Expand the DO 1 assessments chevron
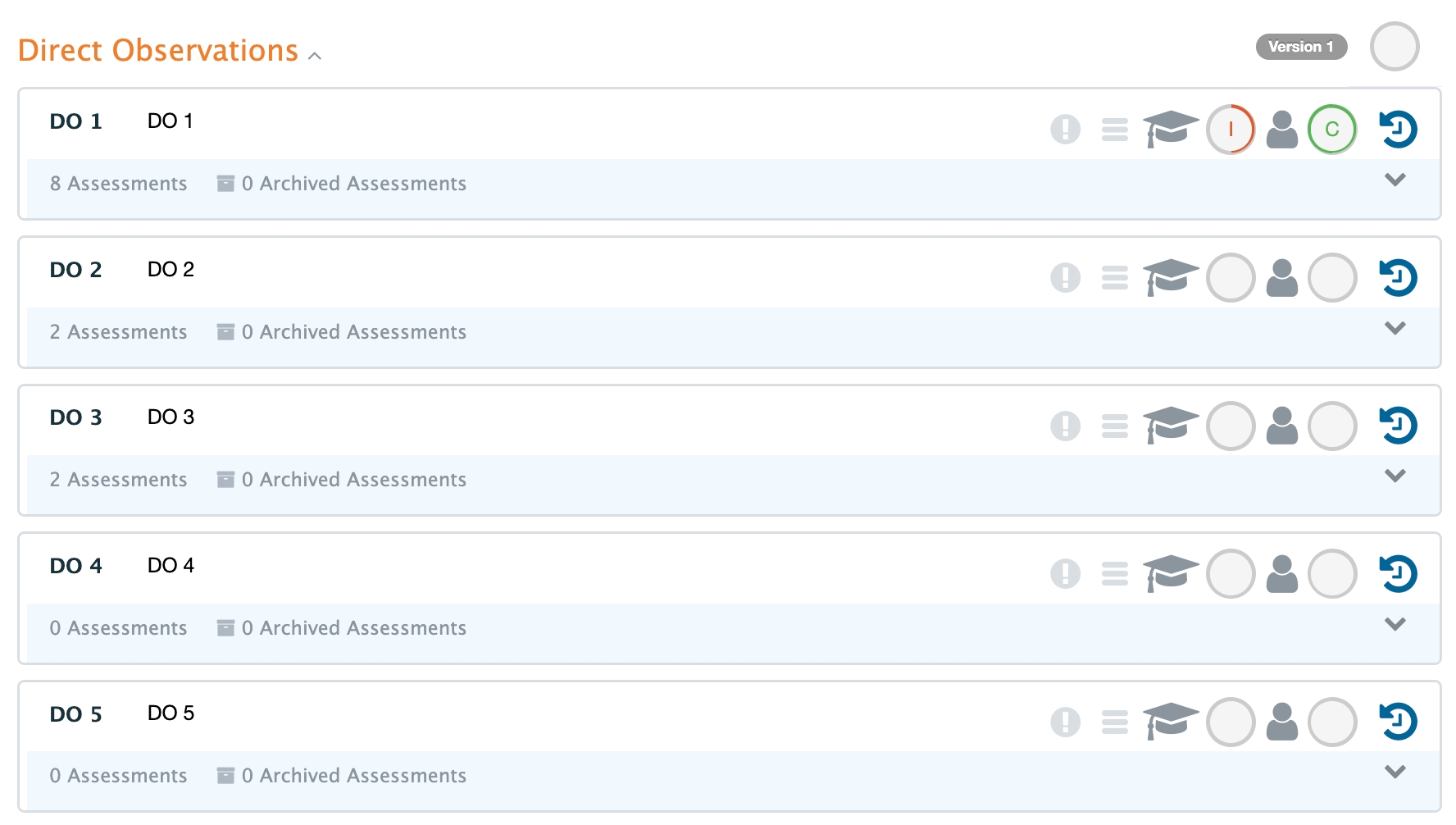 1395,180
